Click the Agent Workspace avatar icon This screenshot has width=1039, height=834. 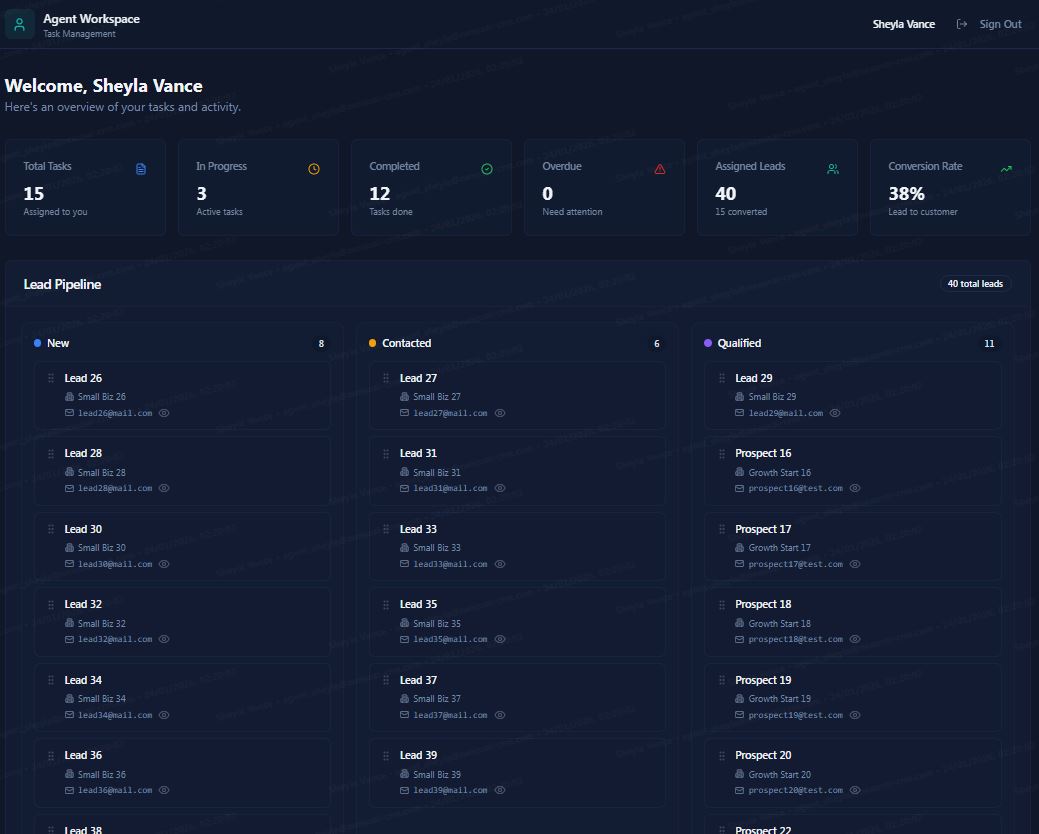pos(20,23)
